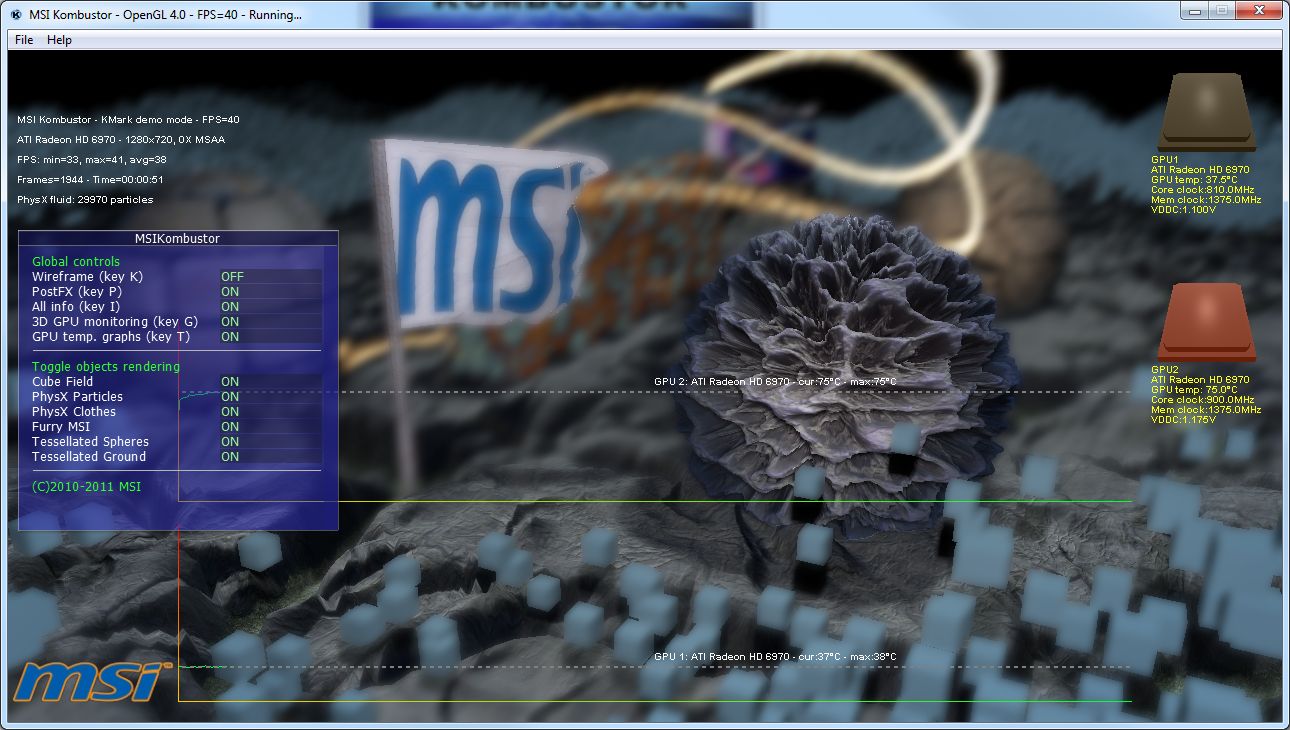Image resolution: width=1290 pixels, height=730 pixels.
Task: Toggle All info ON value
Action: click(230, 307)
